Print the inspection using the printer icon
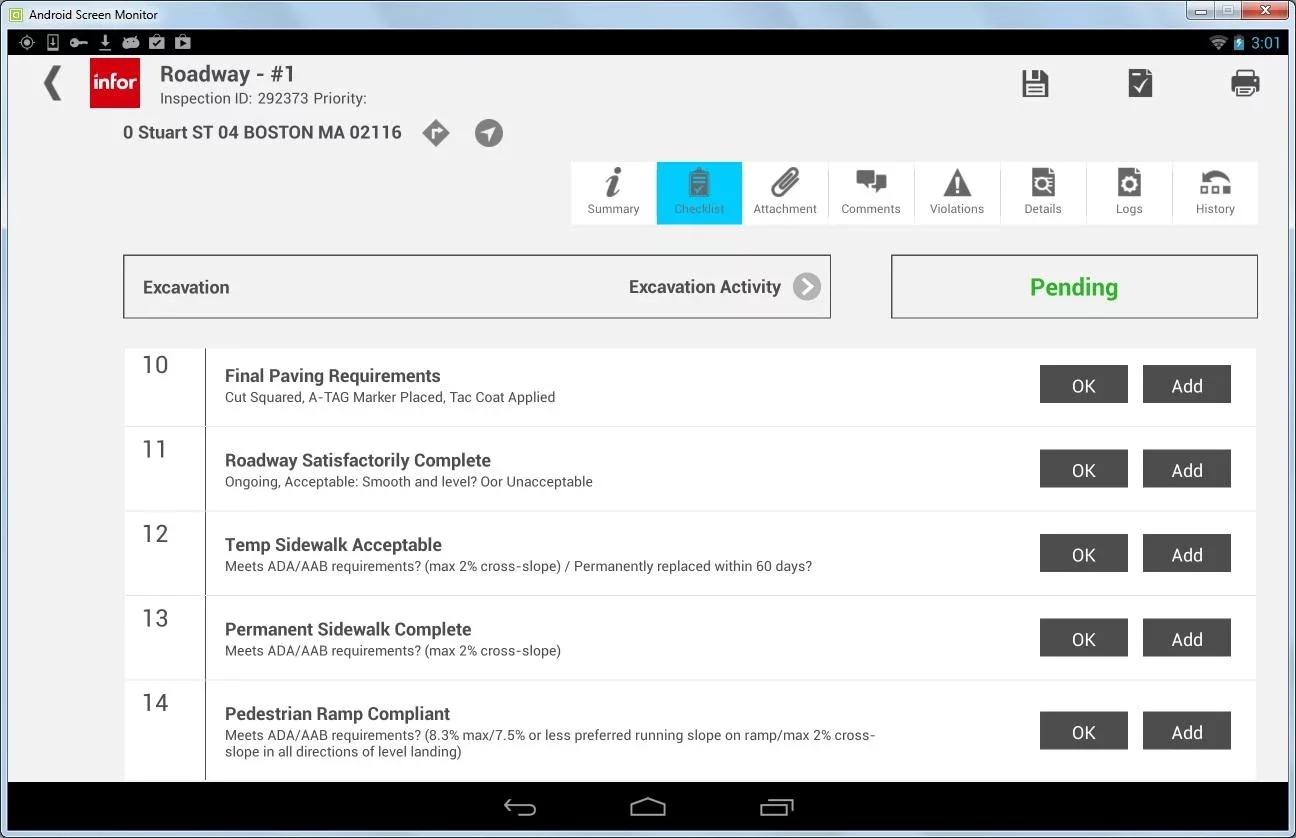 click(1245, 83)
